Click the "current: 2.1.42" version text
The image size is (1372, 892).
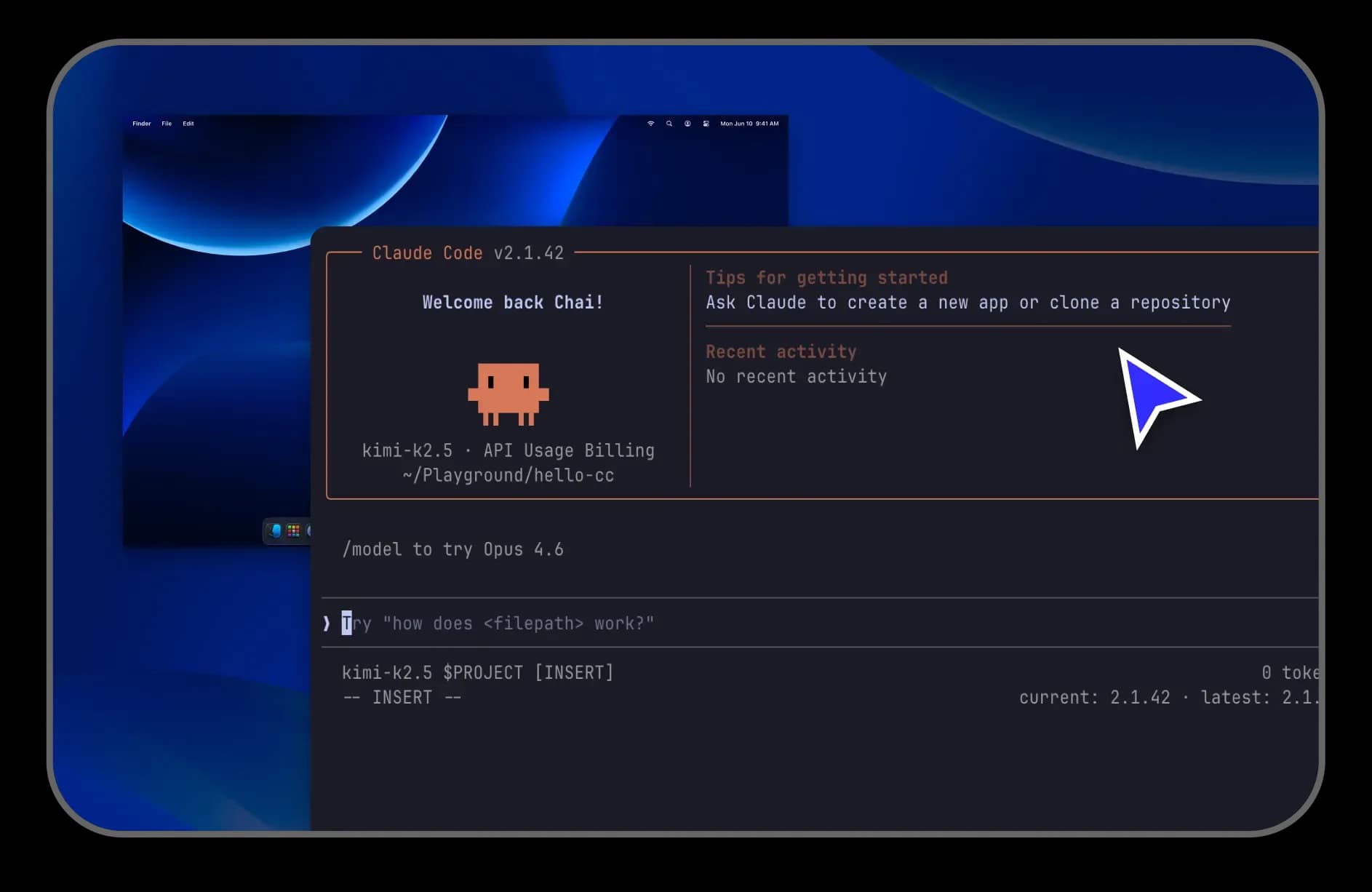[1094, 698]
